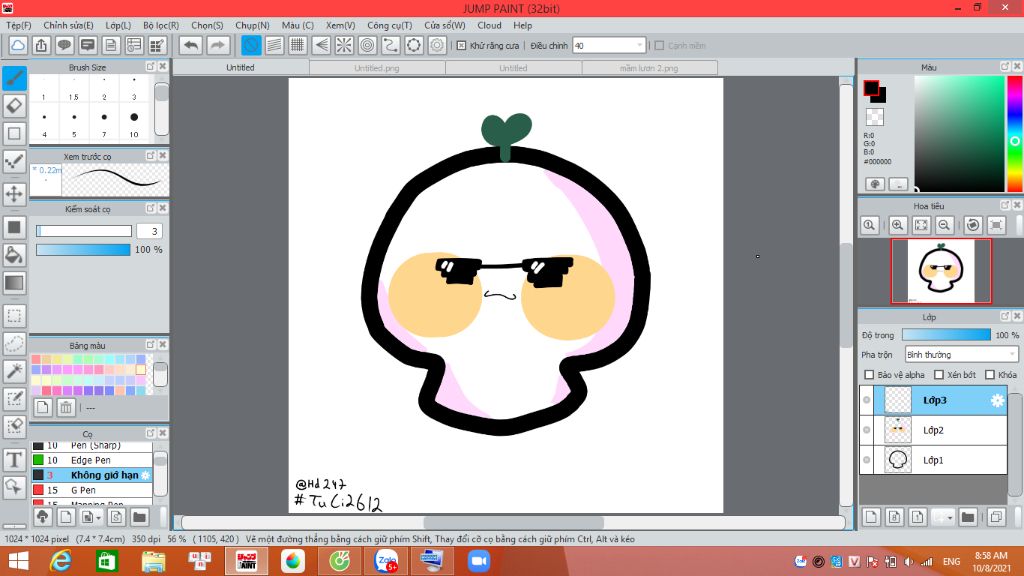1024x576 pixels.
Task: Click the cloud icon in top toolbar
Action: 18,45
